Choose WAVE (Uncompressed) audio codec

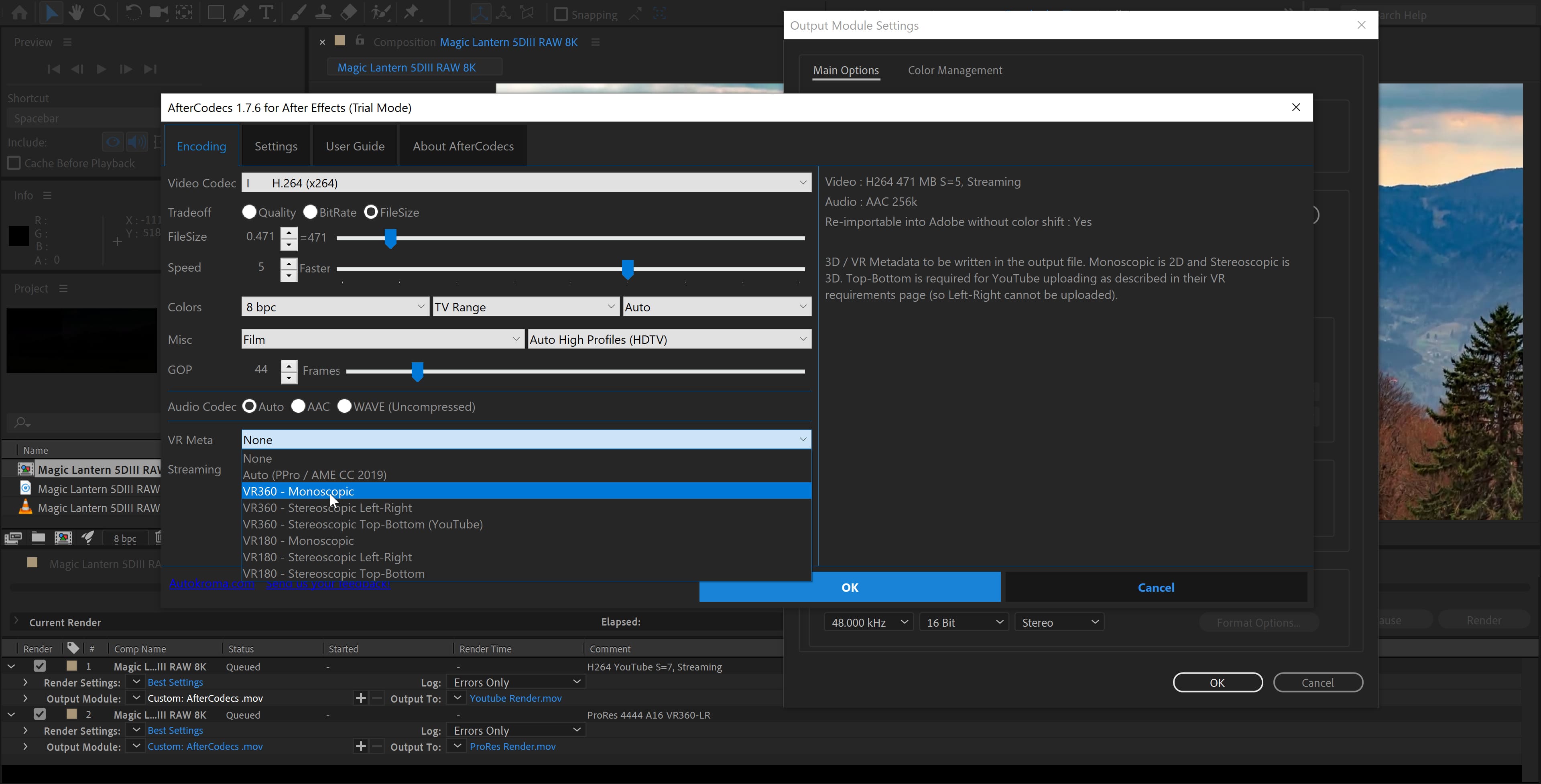click(x=345, y=407)
